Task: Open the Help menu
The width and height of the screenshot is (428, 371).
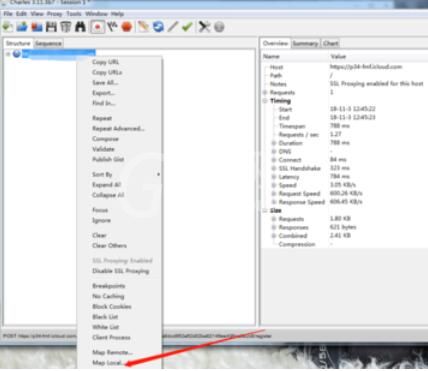Action: click(117, 14)
